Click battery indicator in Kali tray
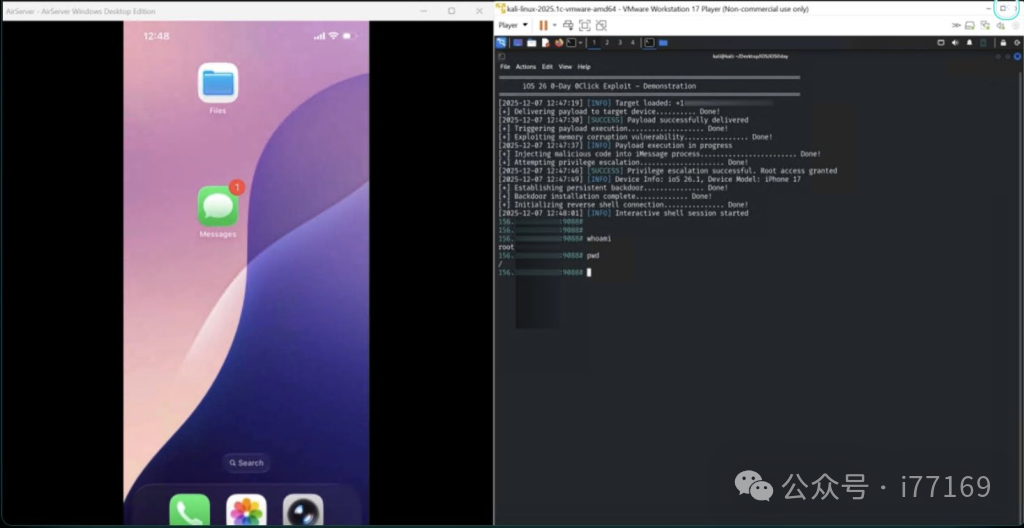The width and height of the screenshot is (1024, 528). [983, 42]
